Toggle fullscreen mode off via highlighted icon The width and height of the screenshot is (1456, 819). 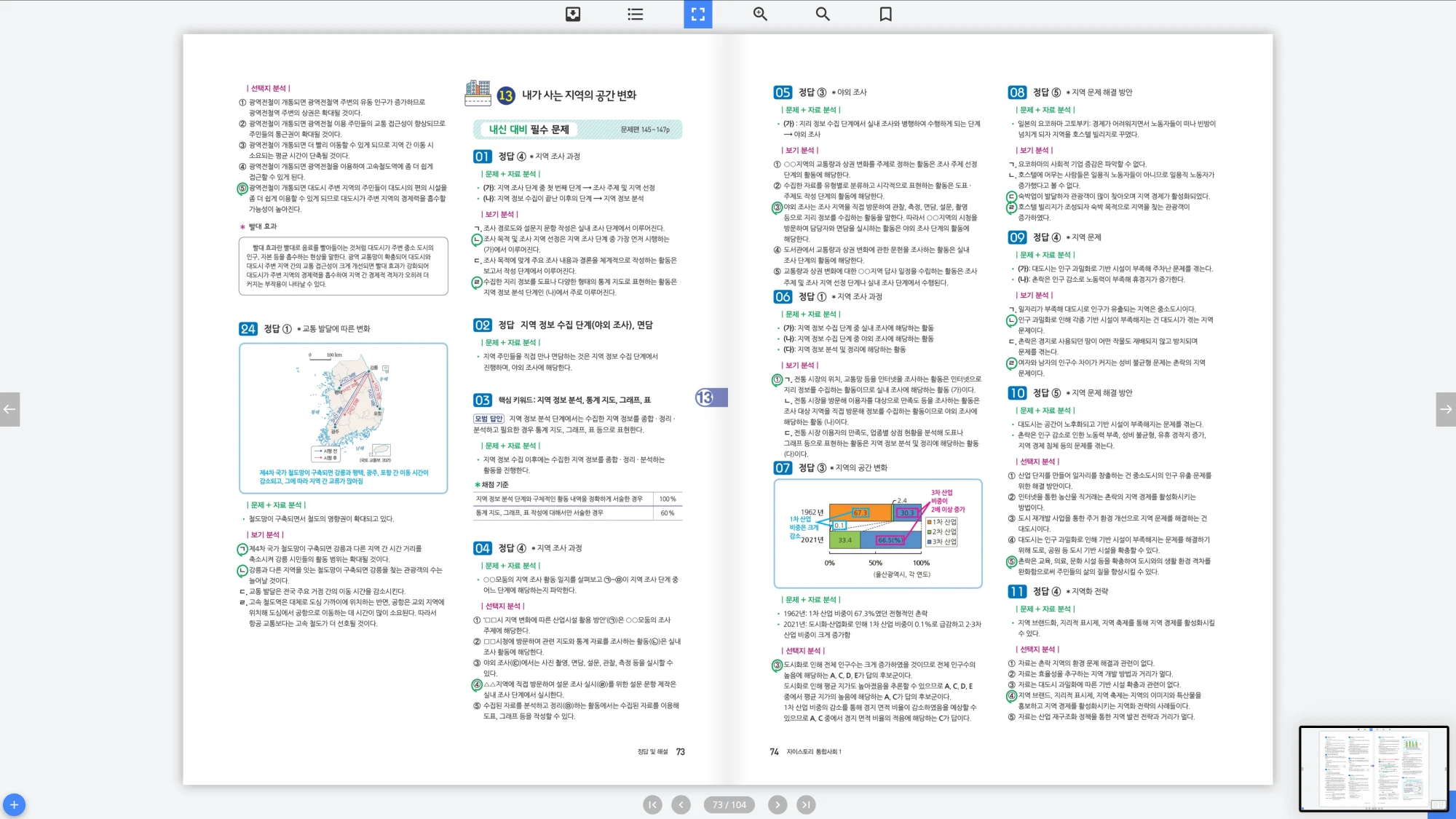pyautogui.click(x=697, y=14)
